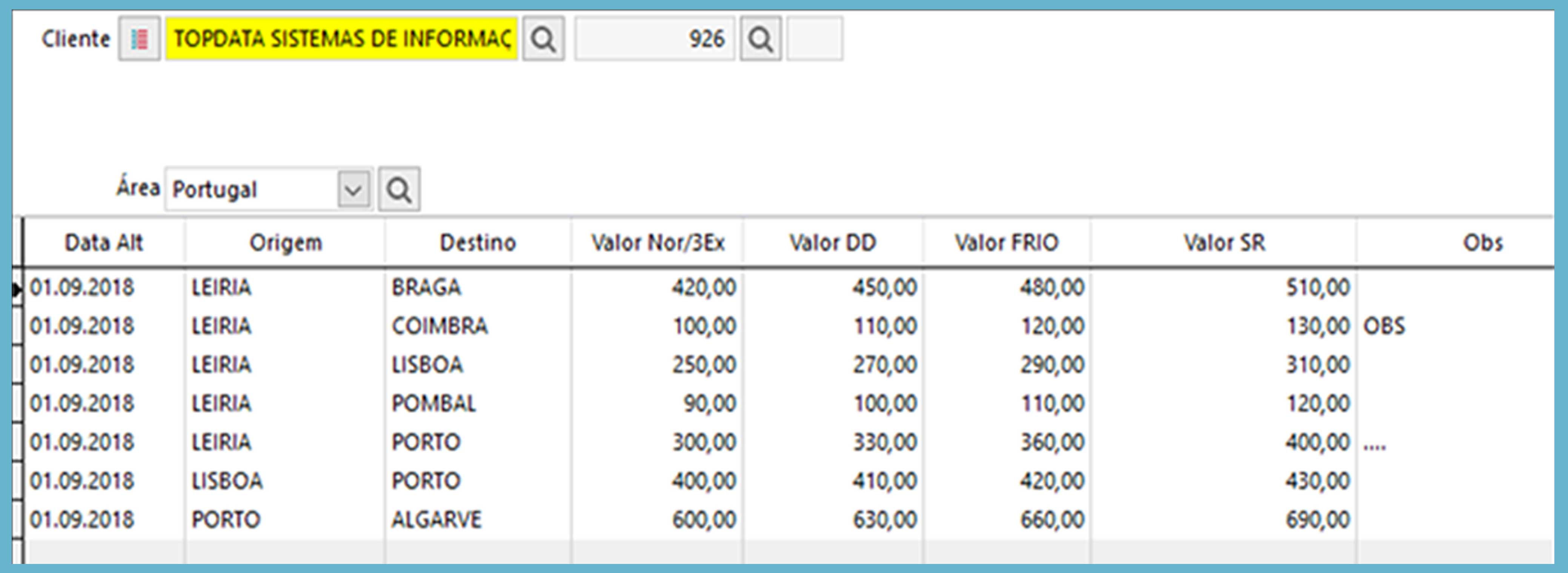1568x573 pixels.
Task: Click the 130,00 Valor SR cell
Action: pos(1224,326)
